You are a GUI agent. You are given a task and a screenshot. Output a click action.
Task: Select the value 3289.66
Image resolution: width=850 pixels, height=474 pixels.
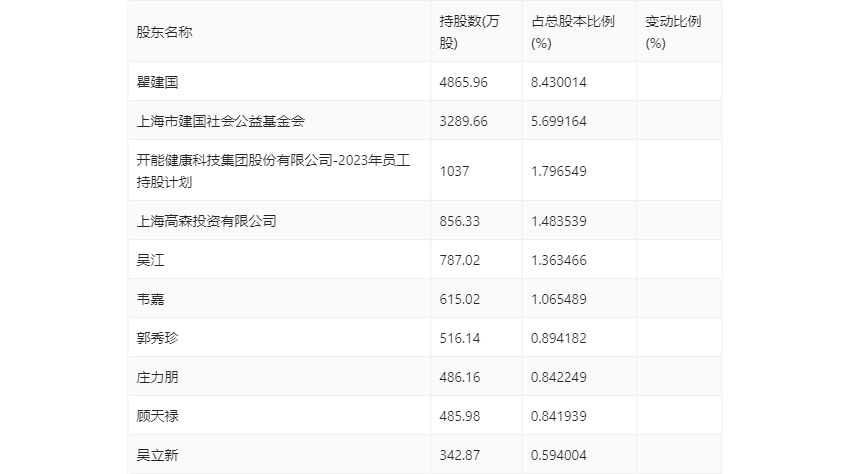tap(463, 121)
